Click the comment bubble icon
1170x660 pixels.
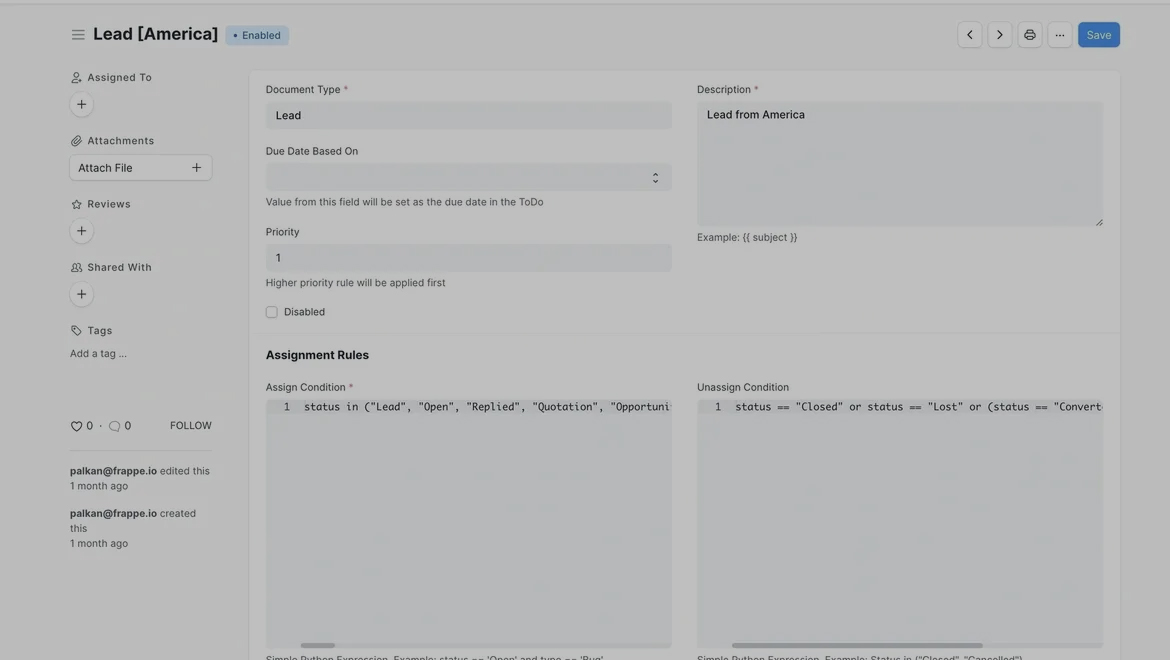coord(114,426)
